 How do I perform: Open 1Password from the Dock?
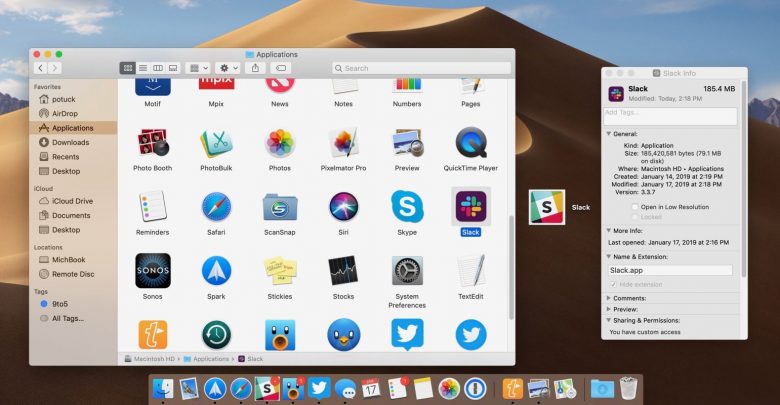pos(475,389)
